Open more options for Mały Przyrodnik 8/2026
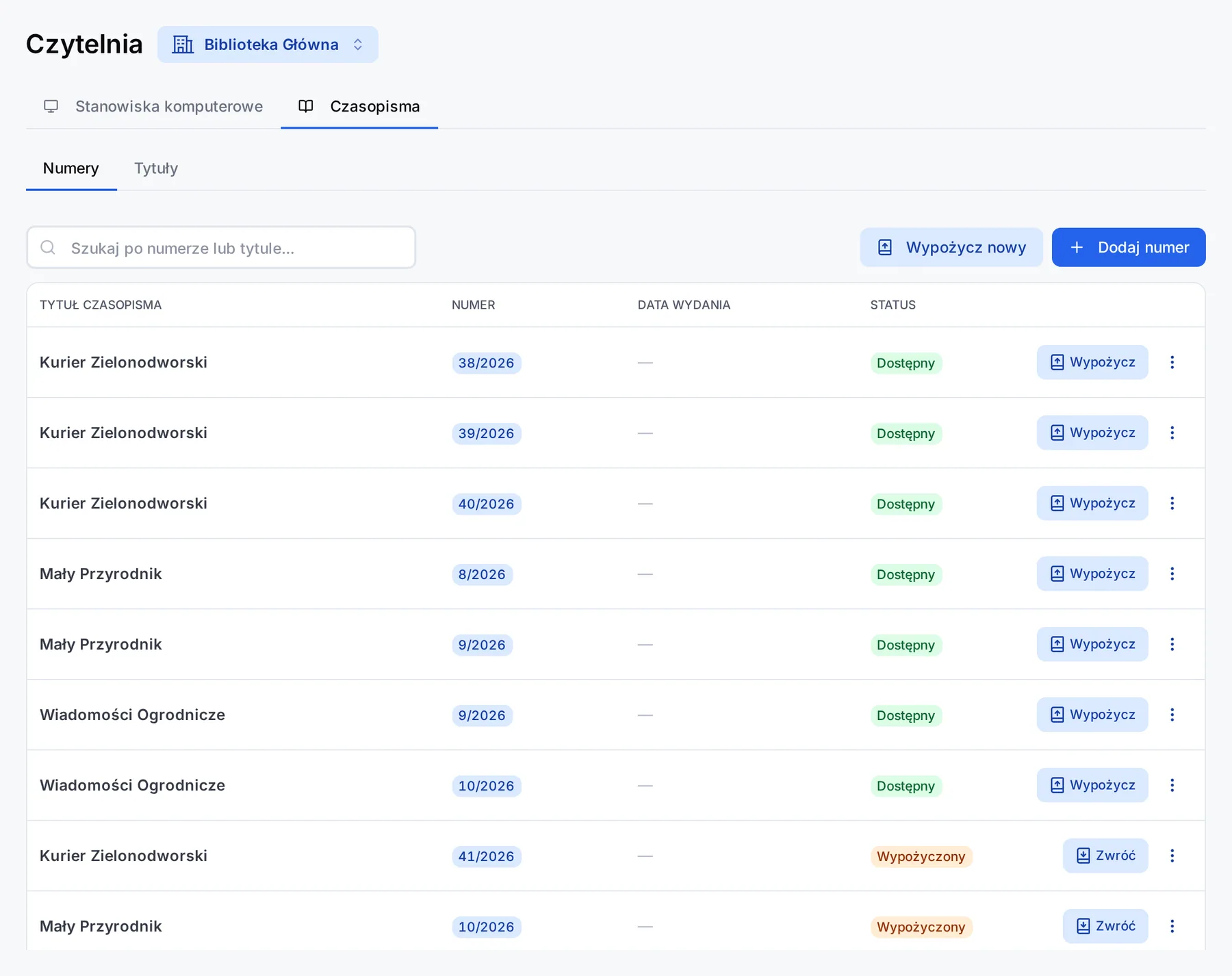Image resolution: width=1232 pixels, height=976 pixels. 1172,574
